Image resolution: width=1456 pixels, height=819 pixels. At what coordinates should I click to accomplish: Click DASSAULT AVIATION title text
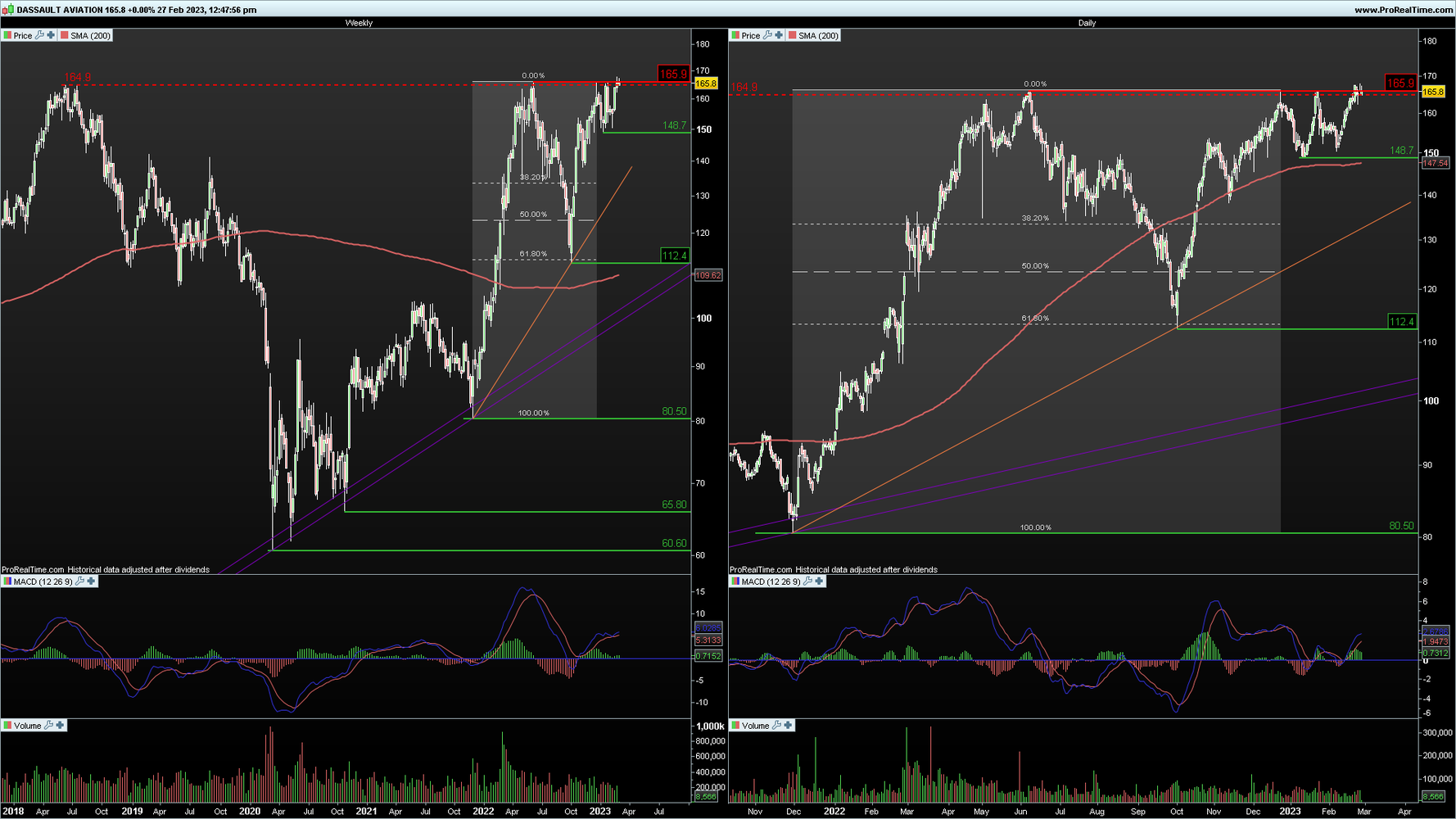pos(60,10)
